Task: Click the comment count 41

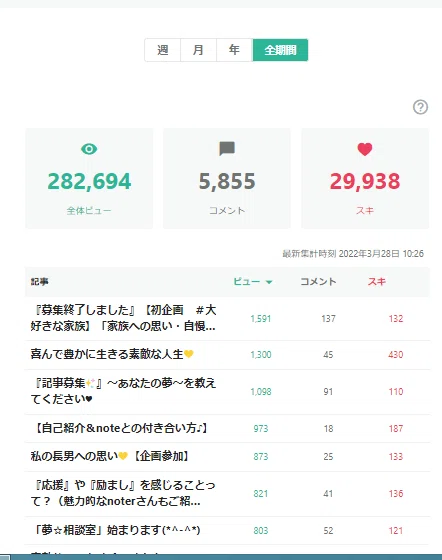Action: pyautogui.click(x=328, y=494)
